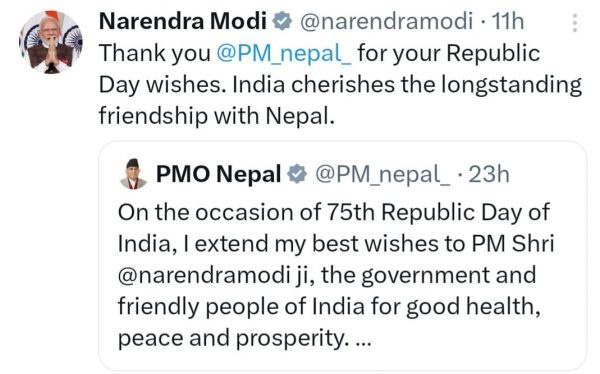Click 'Thank you' at start of the tweet
Image resolution: width=600 pixels, height=374 pixels.
[155, 53]
